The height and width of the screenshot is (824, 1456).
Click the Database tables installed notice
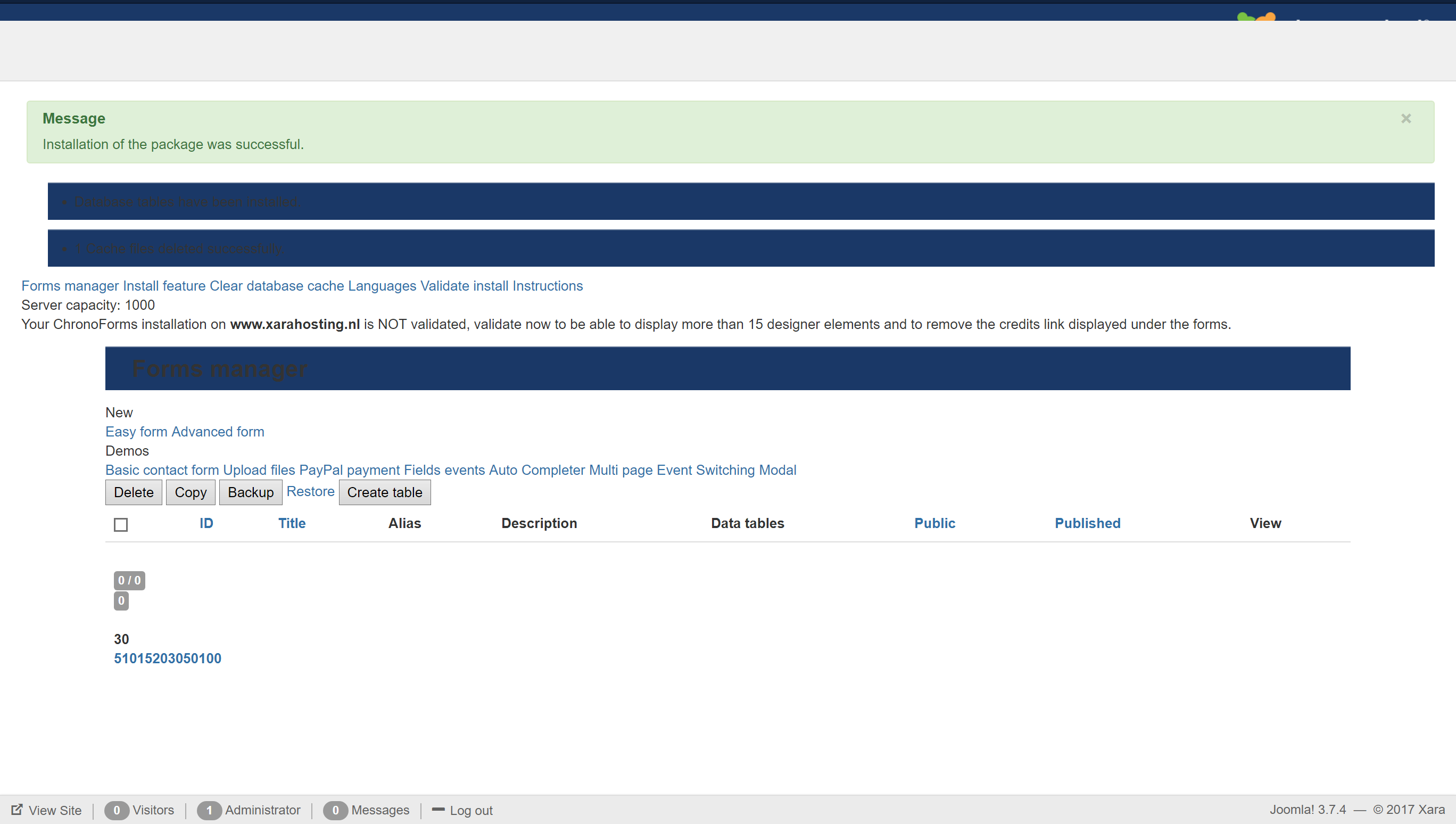pyautogui.click(x=741, y=201)
